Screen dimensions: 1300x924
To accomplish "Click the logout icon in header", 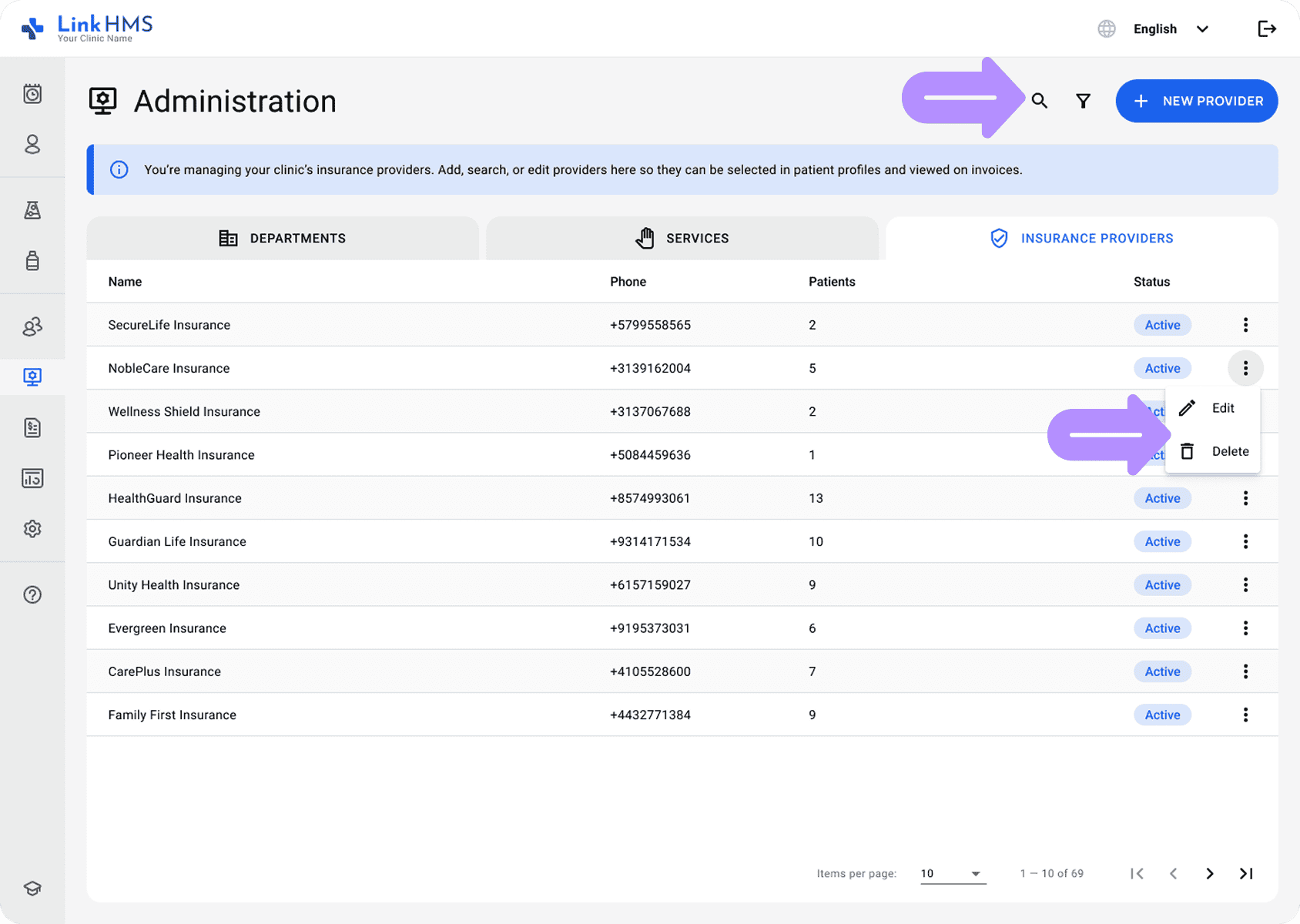I will tap(1266, 29).
